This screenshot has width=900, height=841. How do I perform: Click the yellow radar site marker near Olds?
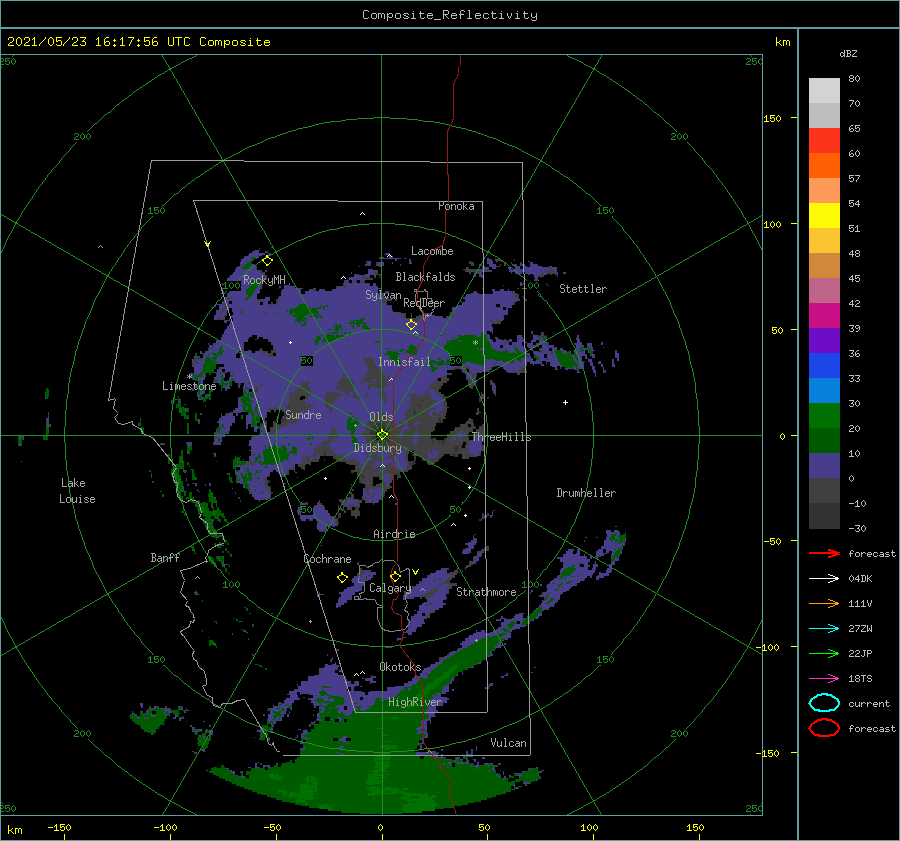382,435
